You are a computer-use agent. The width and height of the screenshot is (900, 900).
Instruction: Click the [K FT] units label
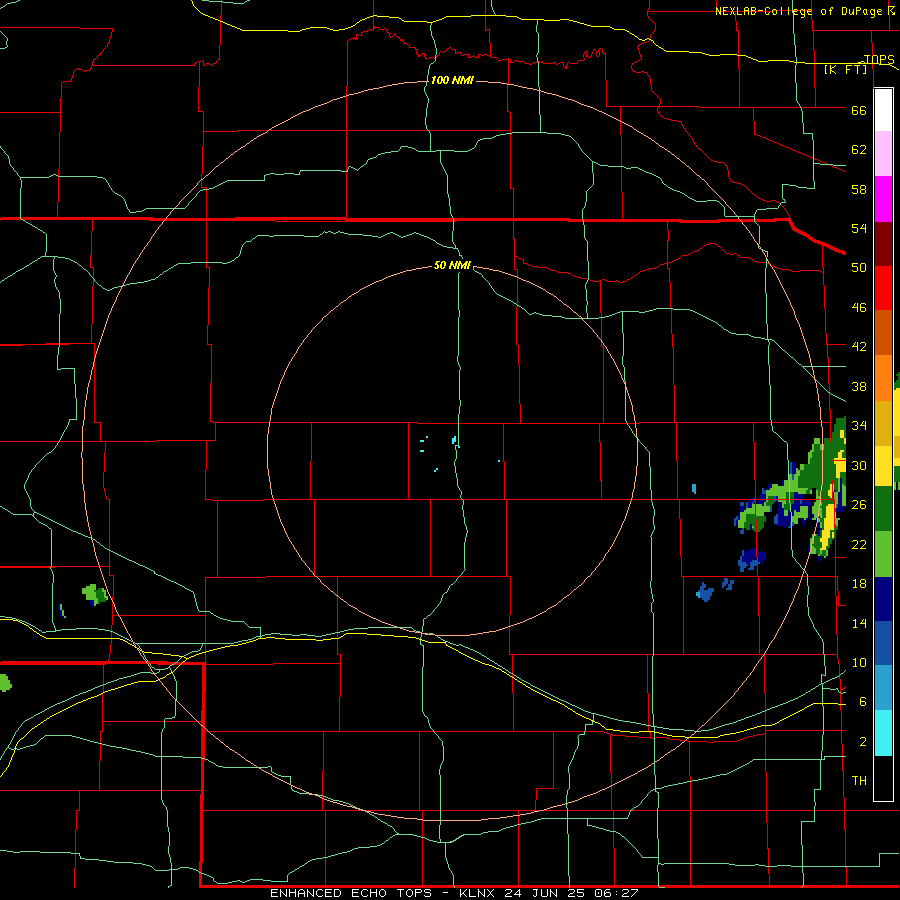[x=845, y=69]
